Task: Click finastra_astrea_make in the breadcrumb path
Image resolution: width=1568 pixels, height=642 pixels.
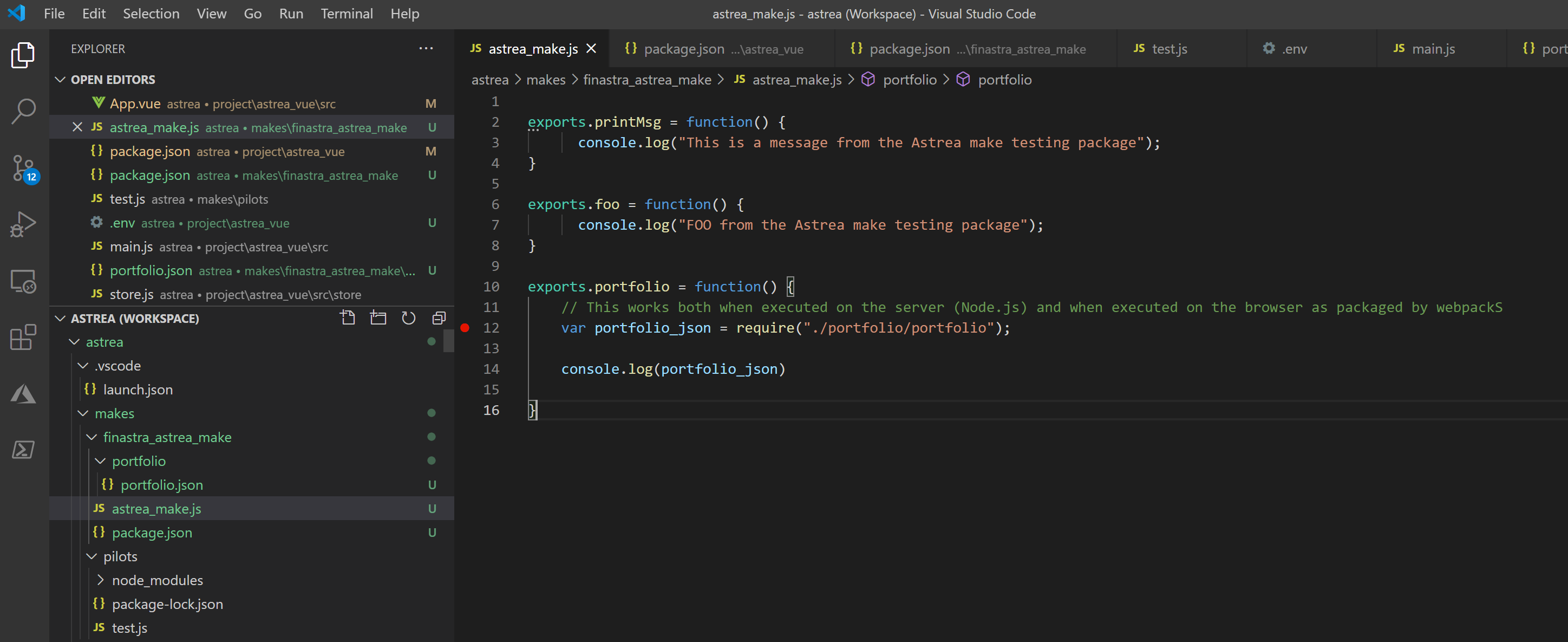Action: click(646, 80)
